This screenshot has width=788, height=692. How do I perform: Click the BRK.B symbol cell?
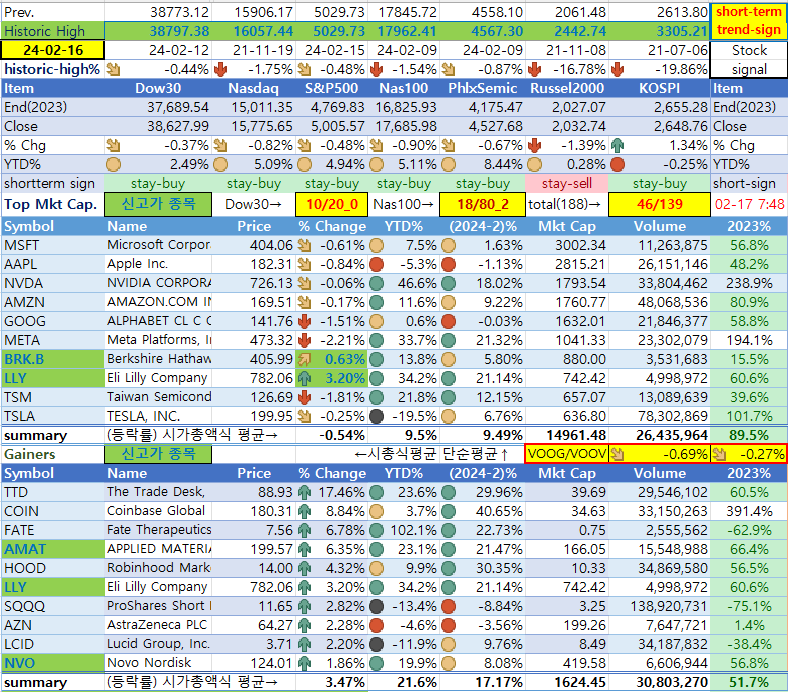coord(53,359)
